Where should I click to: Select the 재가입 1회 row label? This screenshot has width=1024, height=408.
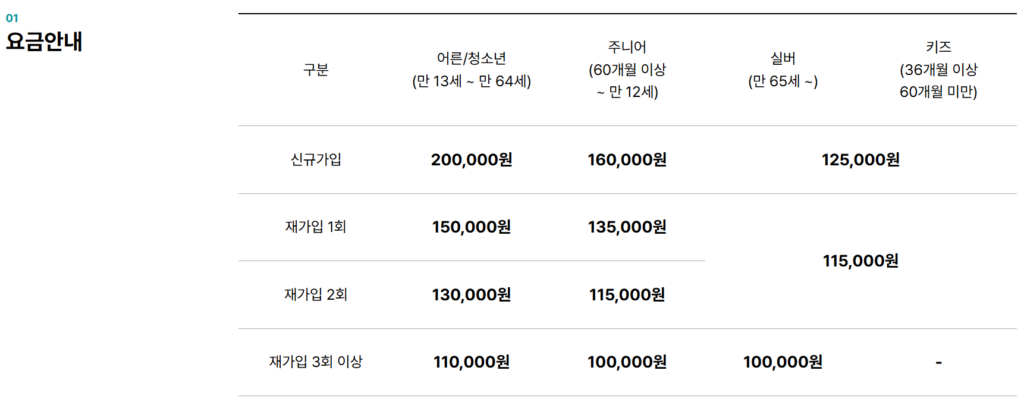click(316, 227)
